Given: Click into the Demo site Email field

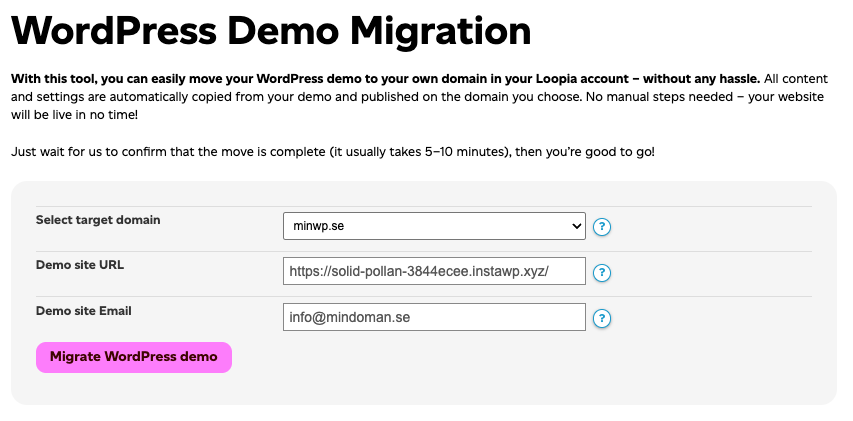Looking at the screenshot, I should point(434,317).
